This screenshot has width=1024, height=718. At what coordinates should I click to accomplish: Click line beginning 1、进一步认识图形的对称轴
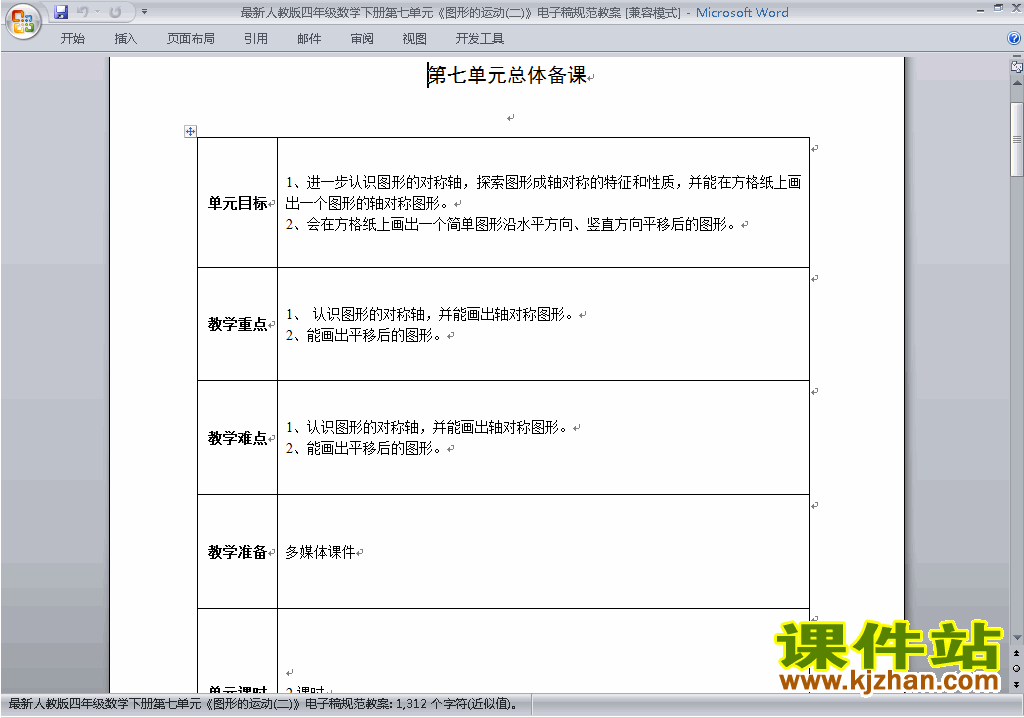[x=543, y=182]
